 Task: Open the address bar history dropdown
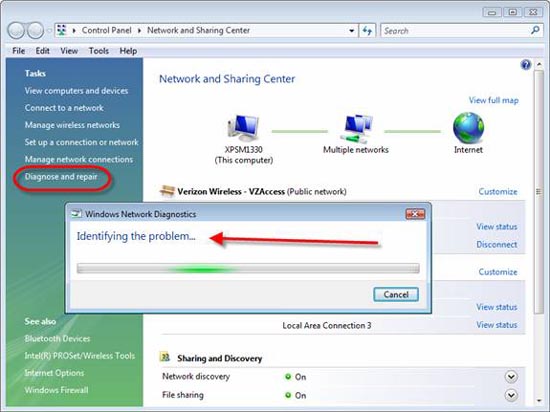pyautogui.click(x=351, y=31)
